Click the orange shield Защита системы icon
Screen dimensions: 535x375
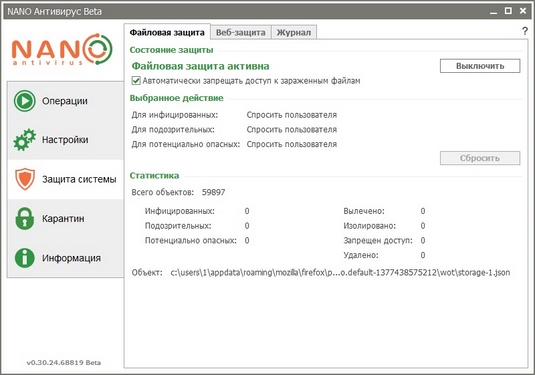coord(25,179)
